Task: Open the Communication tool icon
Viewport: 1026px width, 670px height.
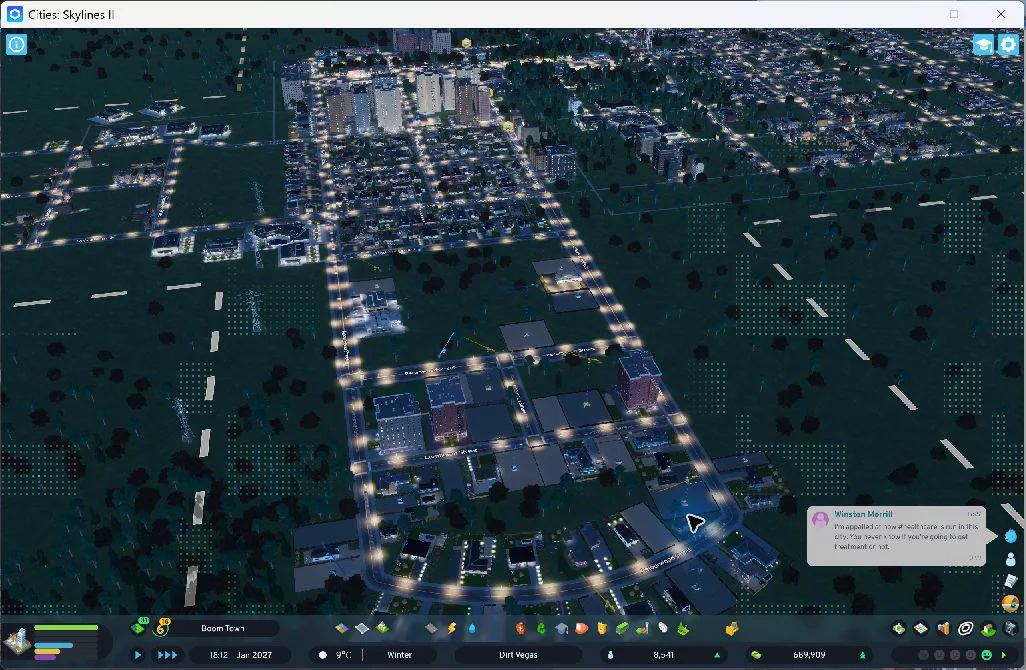Action: coord(663,629)
